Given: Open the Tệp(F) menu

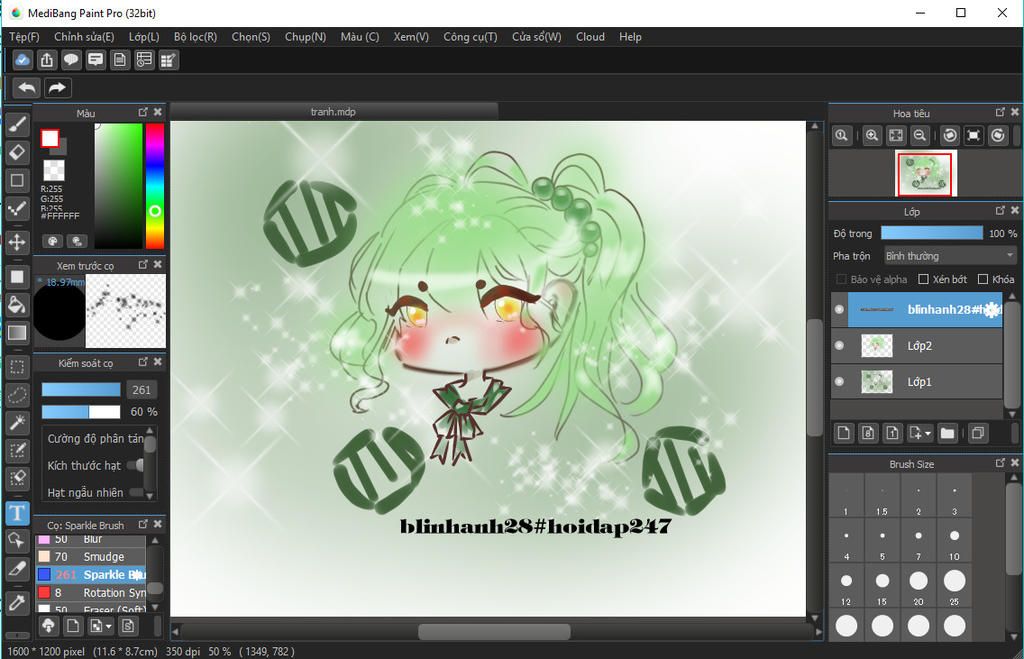Looking at the screenshot, I should click(24, 37).
